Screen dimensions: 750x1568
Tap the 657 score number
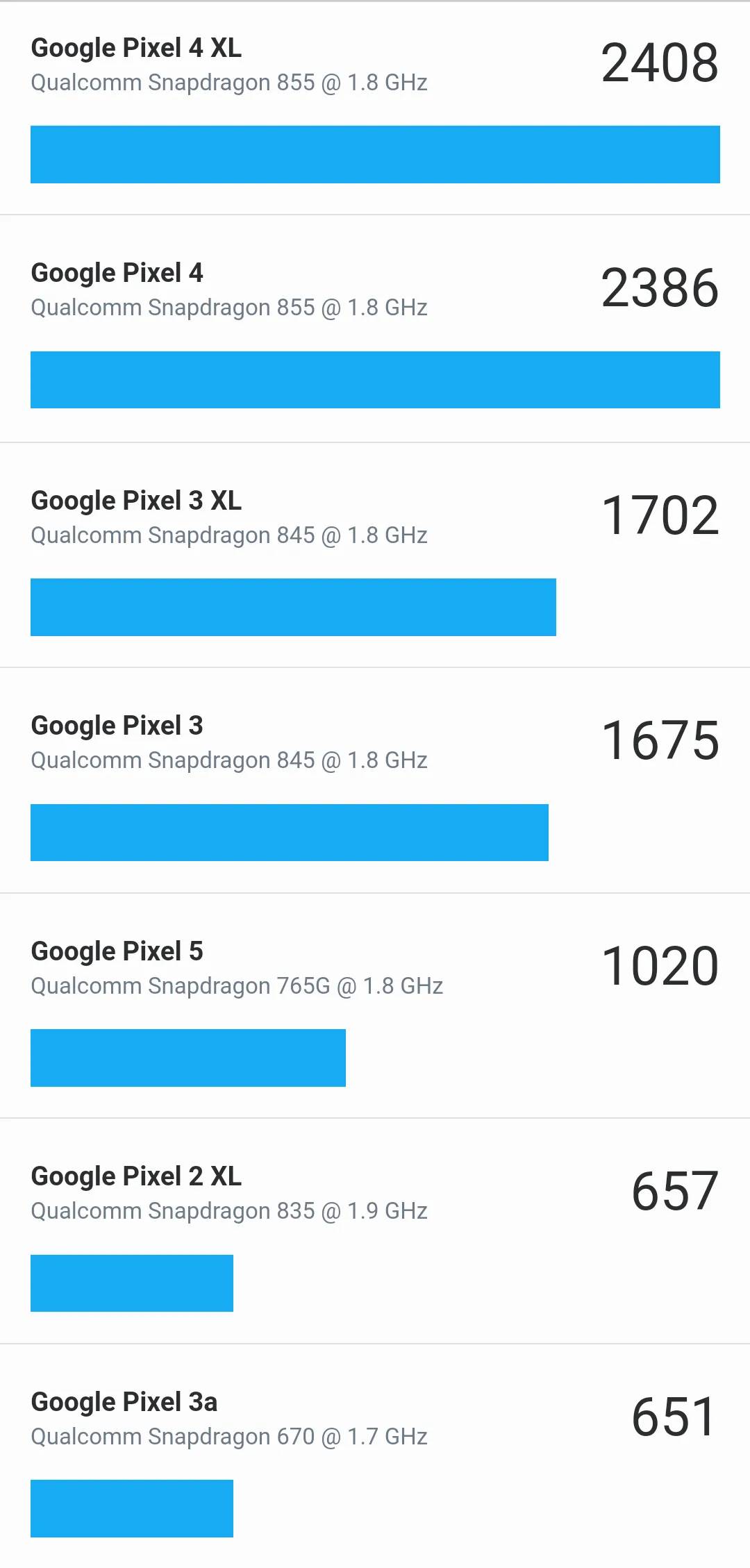tap(674, 1192)
